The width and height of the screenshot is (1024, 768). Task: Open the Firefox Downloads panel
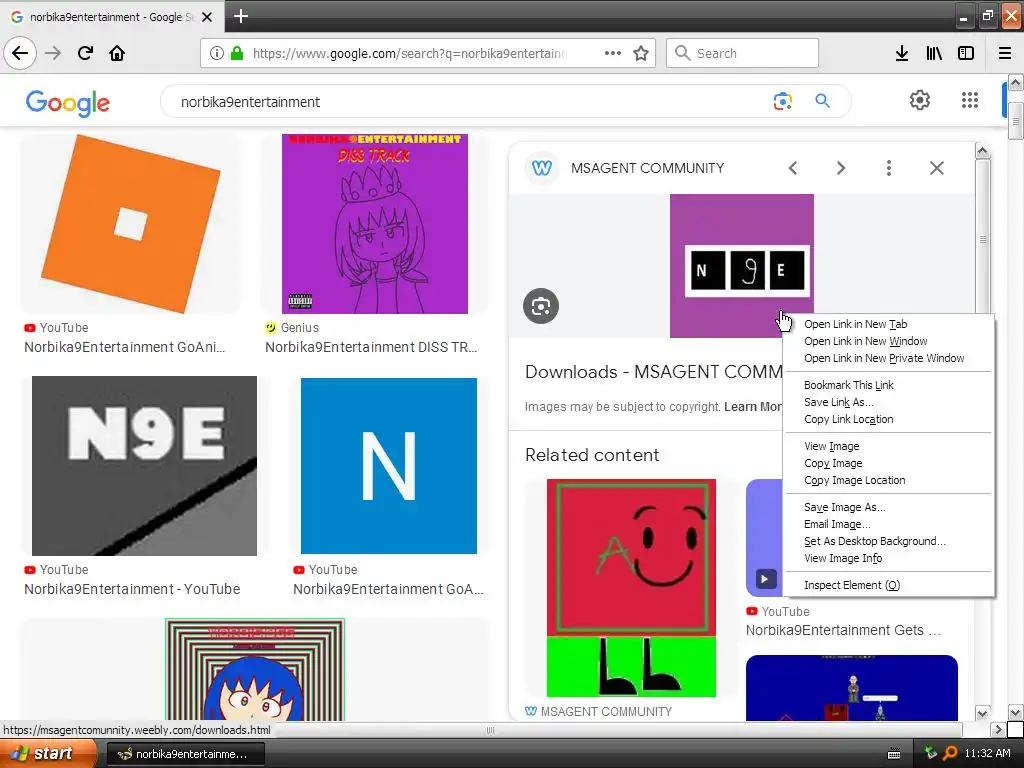tap(902, 53)
